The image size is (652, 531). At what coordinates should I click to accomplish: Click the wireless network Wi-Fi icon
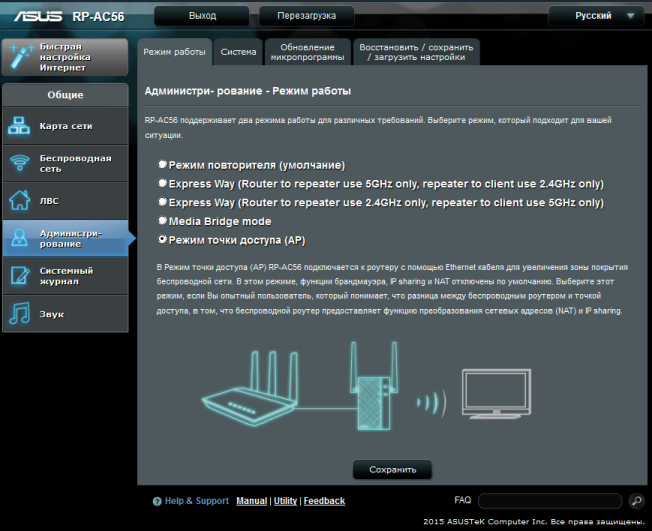20,163
